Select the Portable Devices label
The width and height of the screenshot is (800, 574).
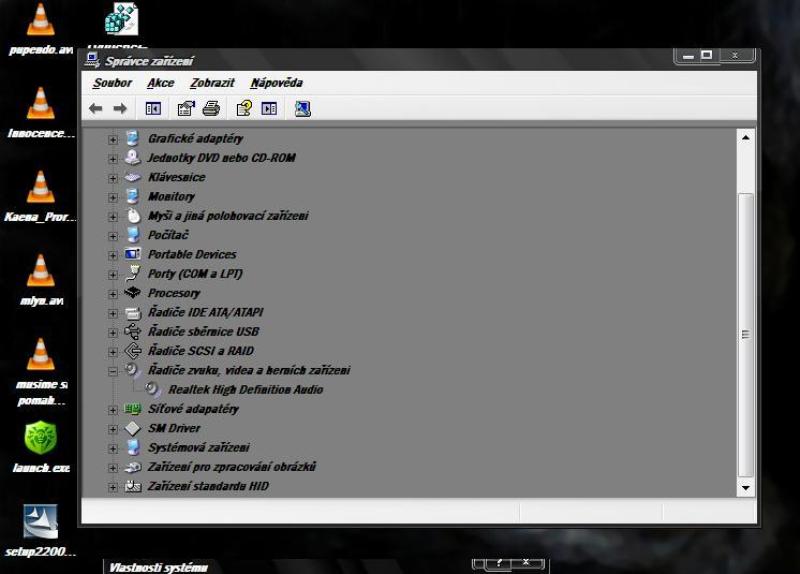tap(192, 254)
